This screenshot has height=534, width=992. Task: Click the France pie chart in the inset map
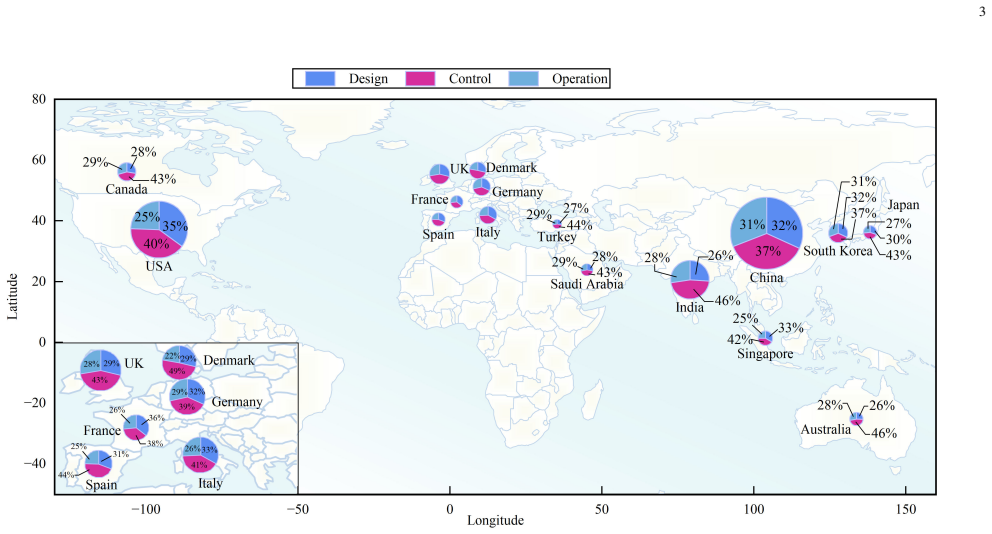[136, 427]
